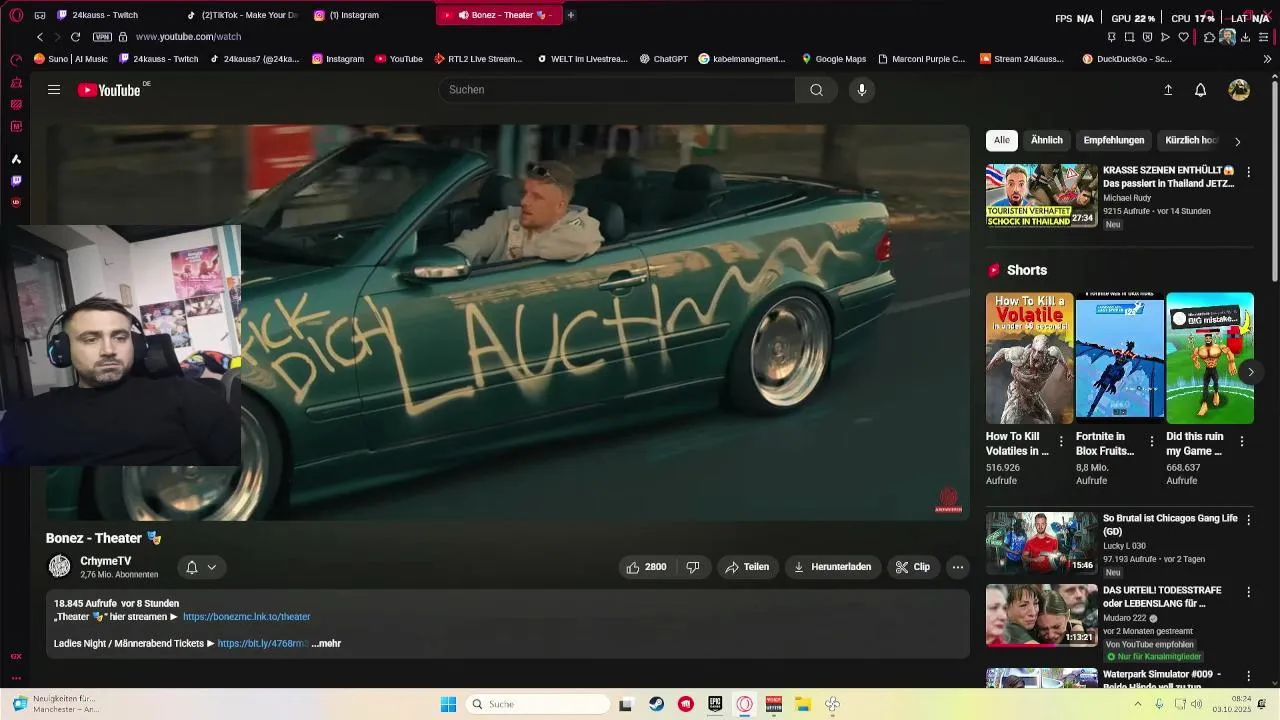Screen dimensions: 1280x720
Task: Open the Opera GX main menu logo
Action: tap(16, 15)
